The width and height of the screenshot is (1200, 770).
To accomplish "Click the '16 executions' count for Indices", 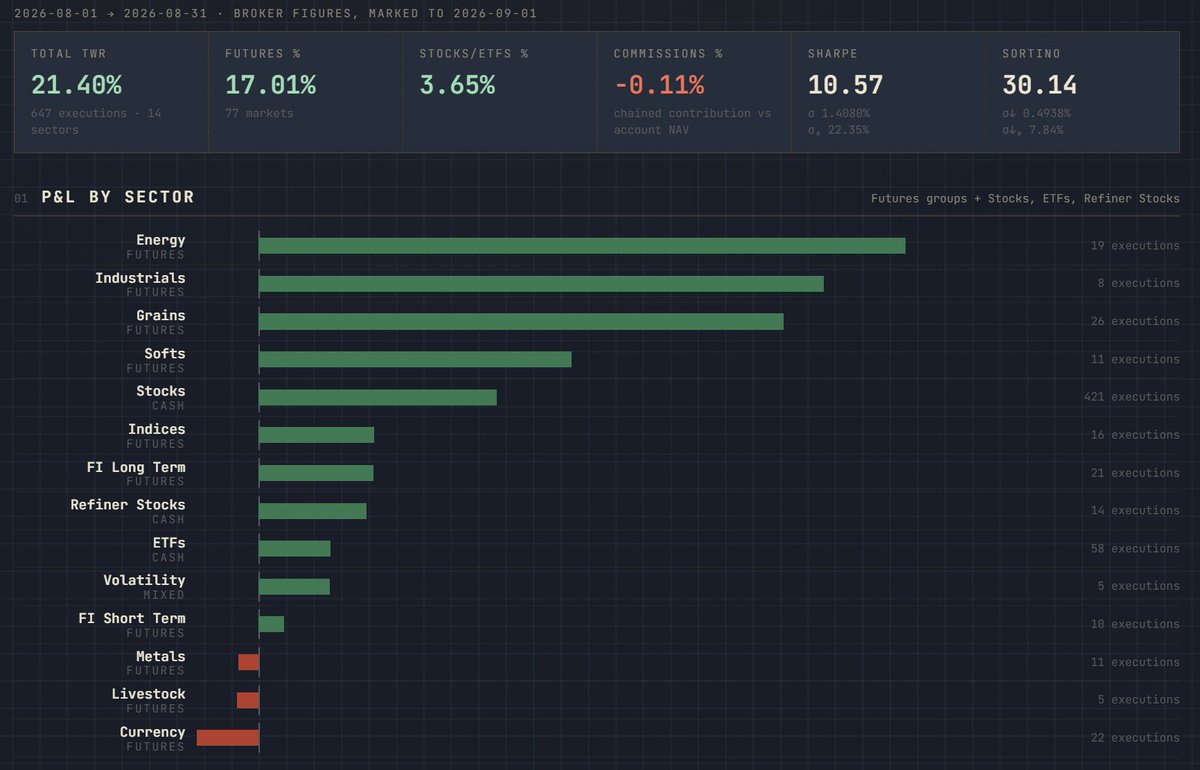I will click(1136, 435).
